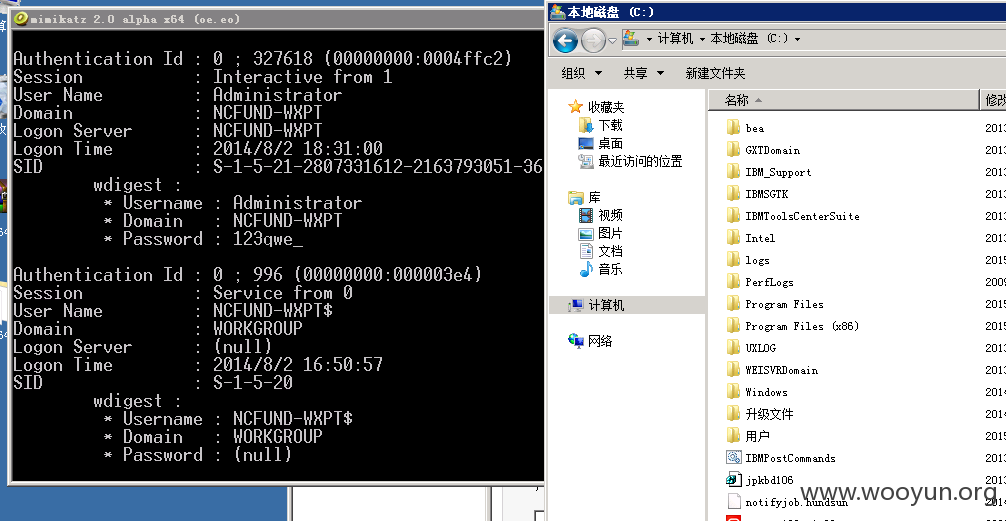Select the Windows folder icon
This screenshot has height=521, width=1006.
(x=734, y=391)
